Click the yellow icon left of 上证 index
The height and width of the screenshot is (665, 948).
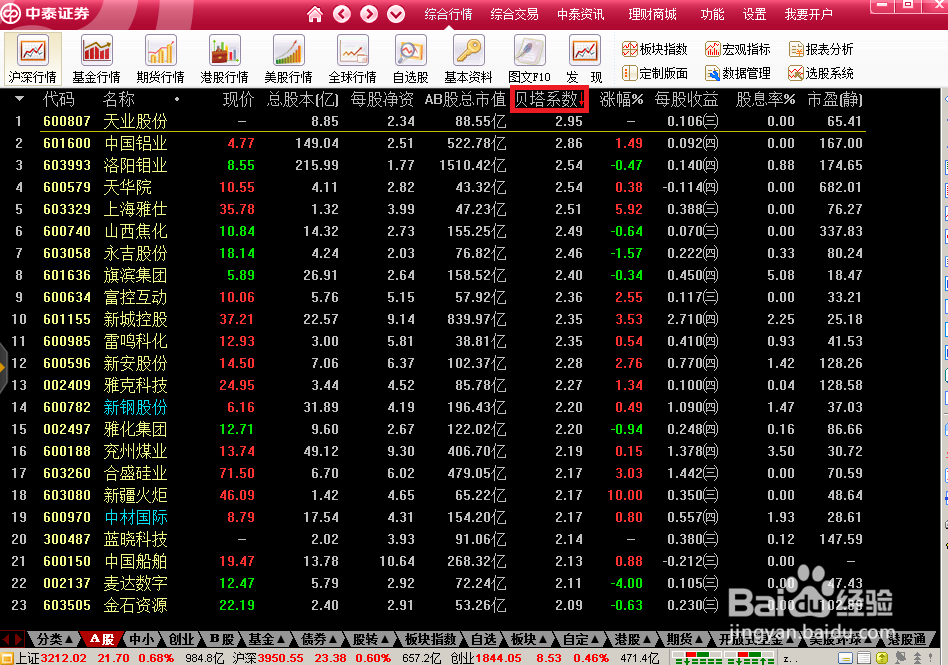(7, 658)
